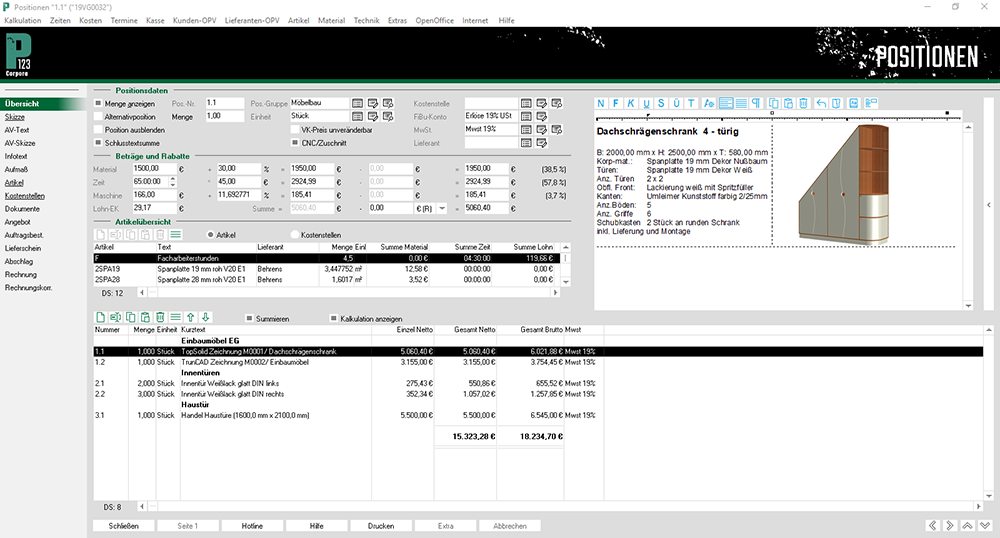
Task: Click the Drucken button
Action: pyautogui.click(x=381, y=525)
